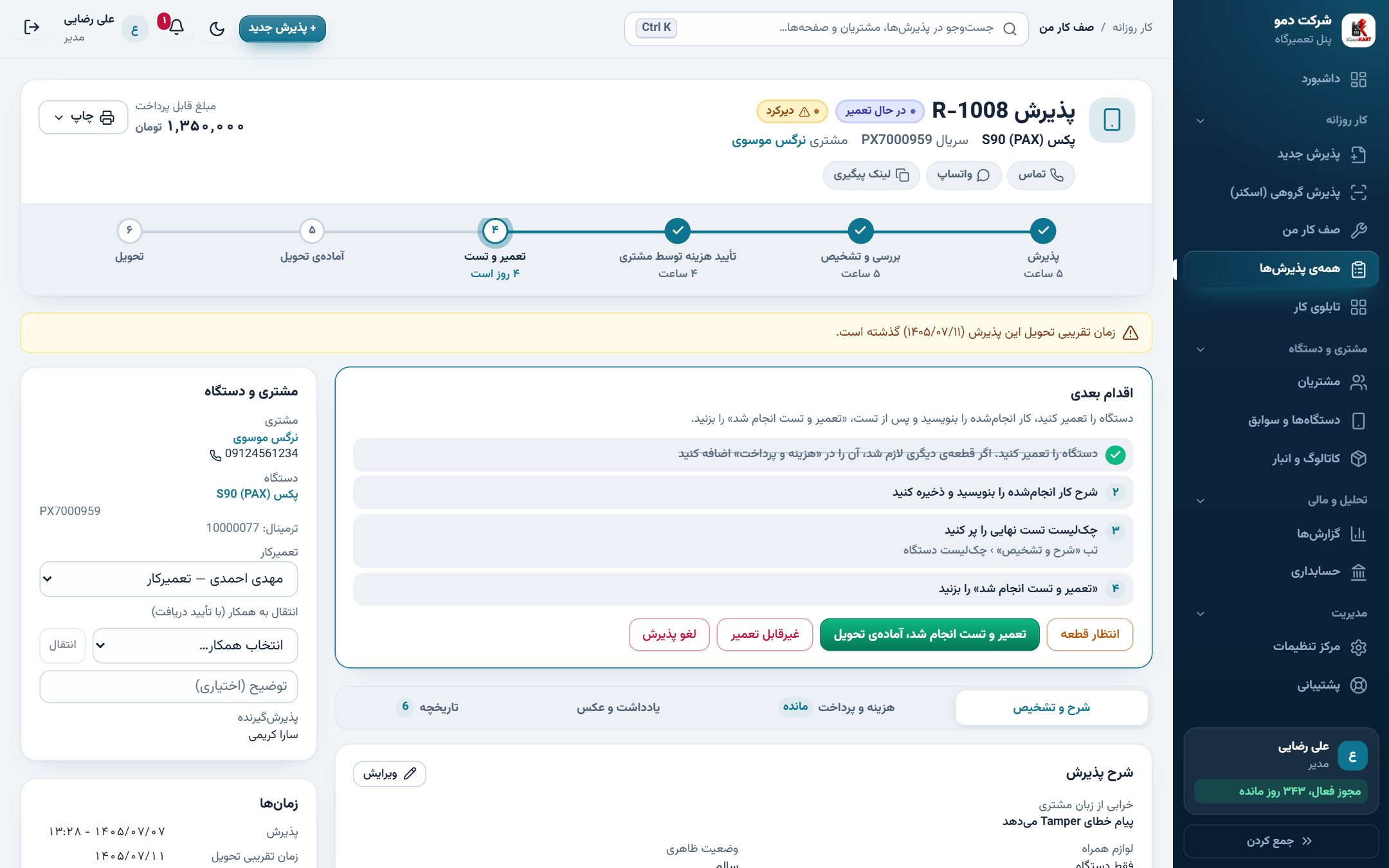
Task: Open مشتریان in the sidebar
Action: pyautogui.click(x=1281, y=382)
